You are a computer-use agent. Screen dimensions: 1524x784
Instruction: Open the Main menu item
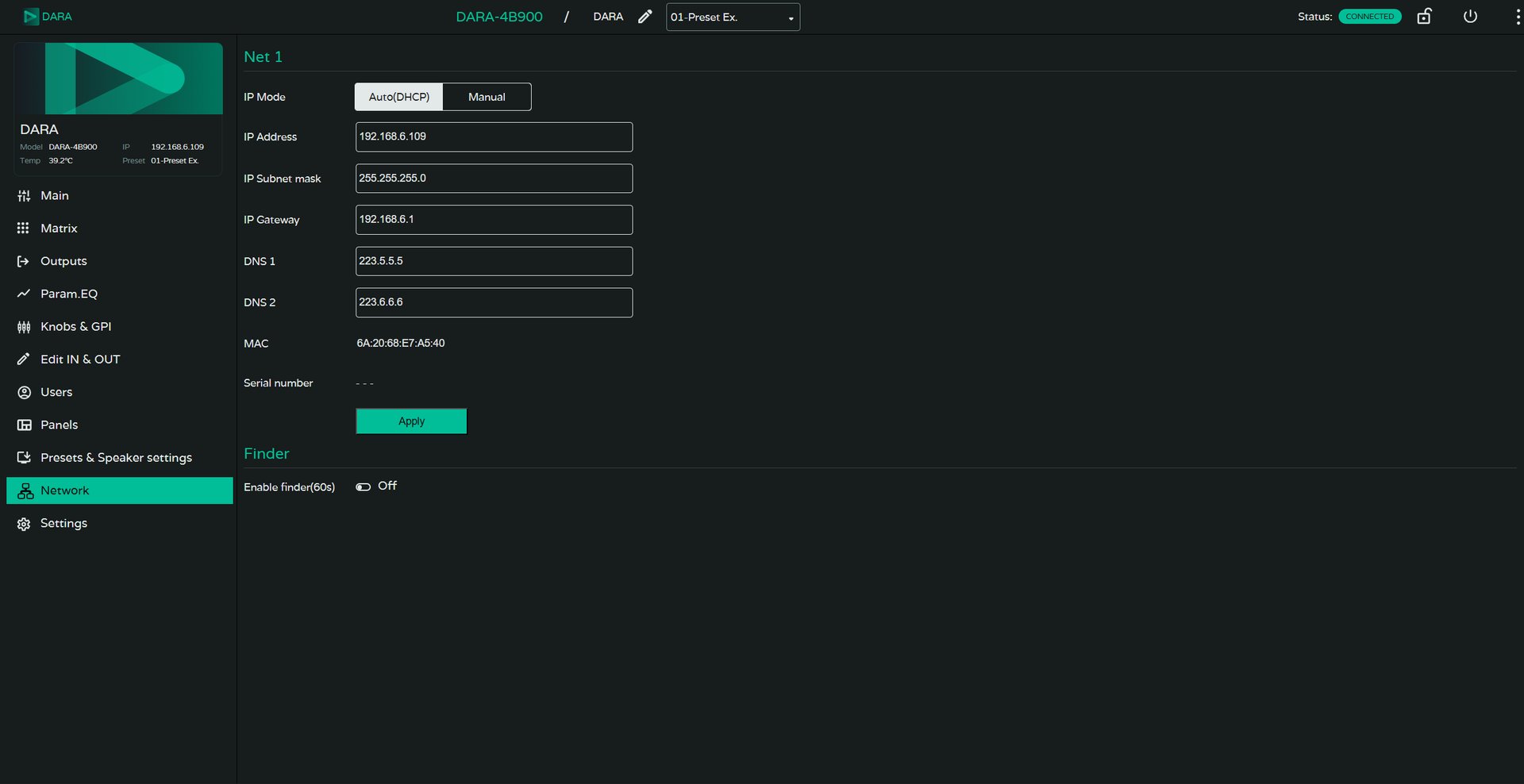point(119,196)
